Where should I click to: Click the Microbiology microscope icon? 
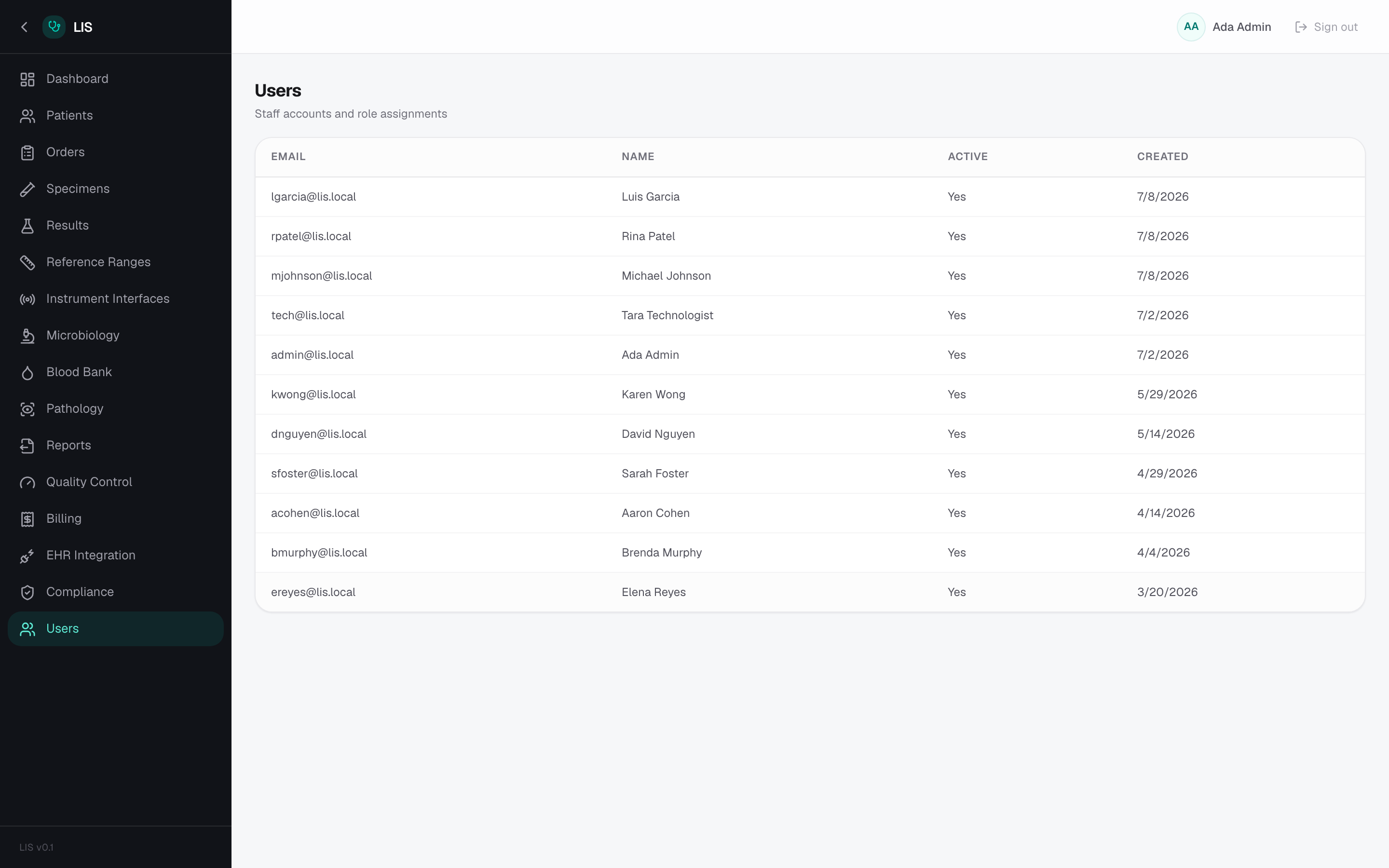tap(27, 336)
